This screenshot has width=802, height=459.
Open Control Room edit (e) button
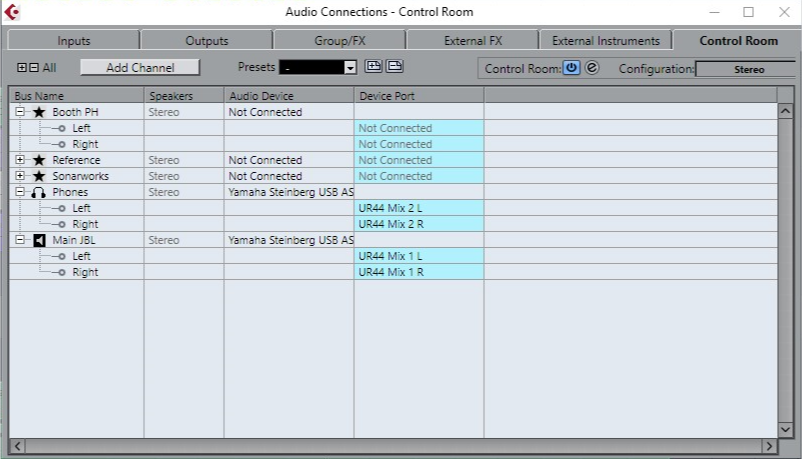(592, 68)
